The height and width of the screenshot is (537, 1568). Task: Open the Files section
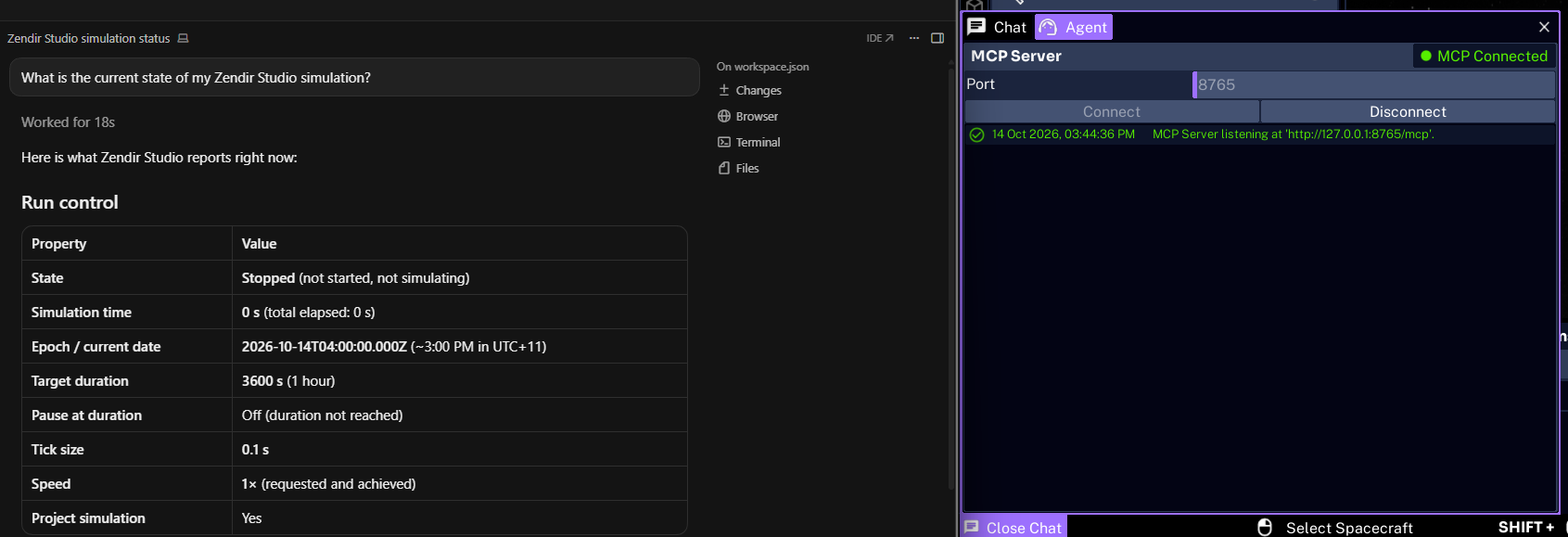click(738, 168)
